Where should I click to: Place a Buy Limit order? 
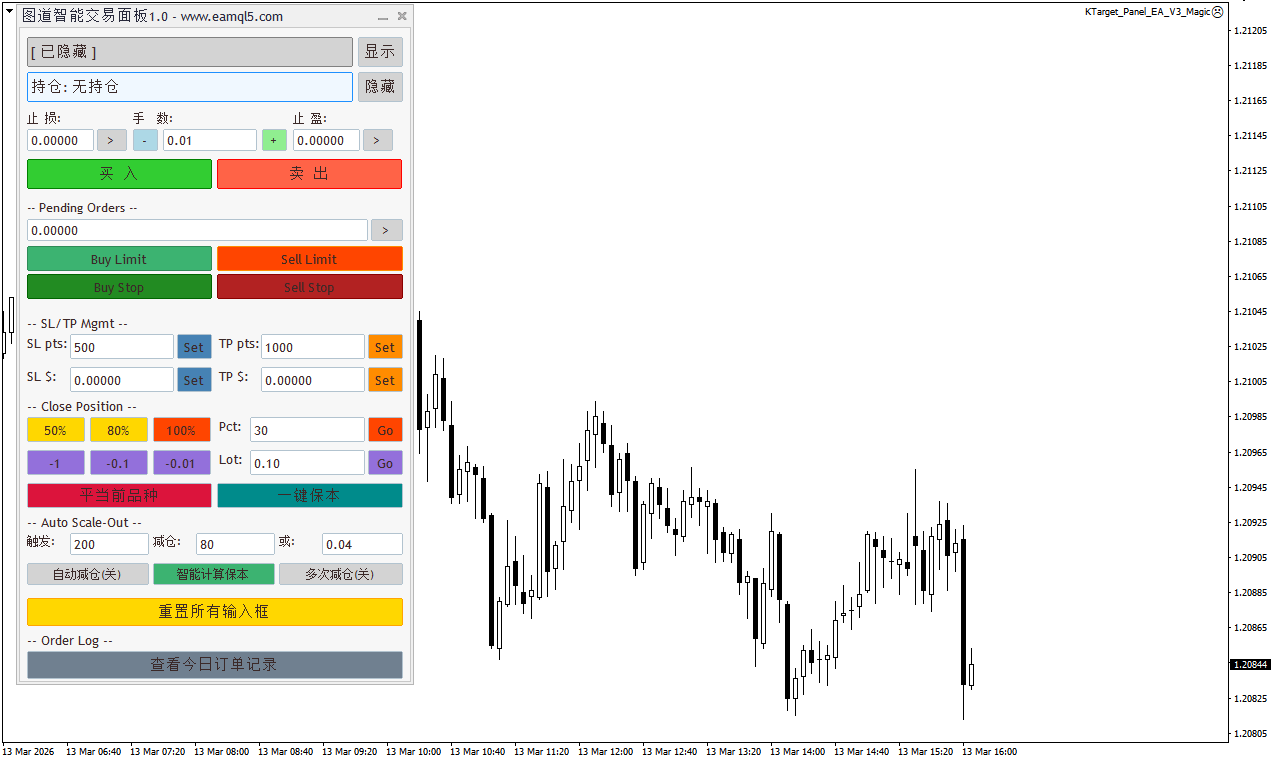(x=119, y=259)
